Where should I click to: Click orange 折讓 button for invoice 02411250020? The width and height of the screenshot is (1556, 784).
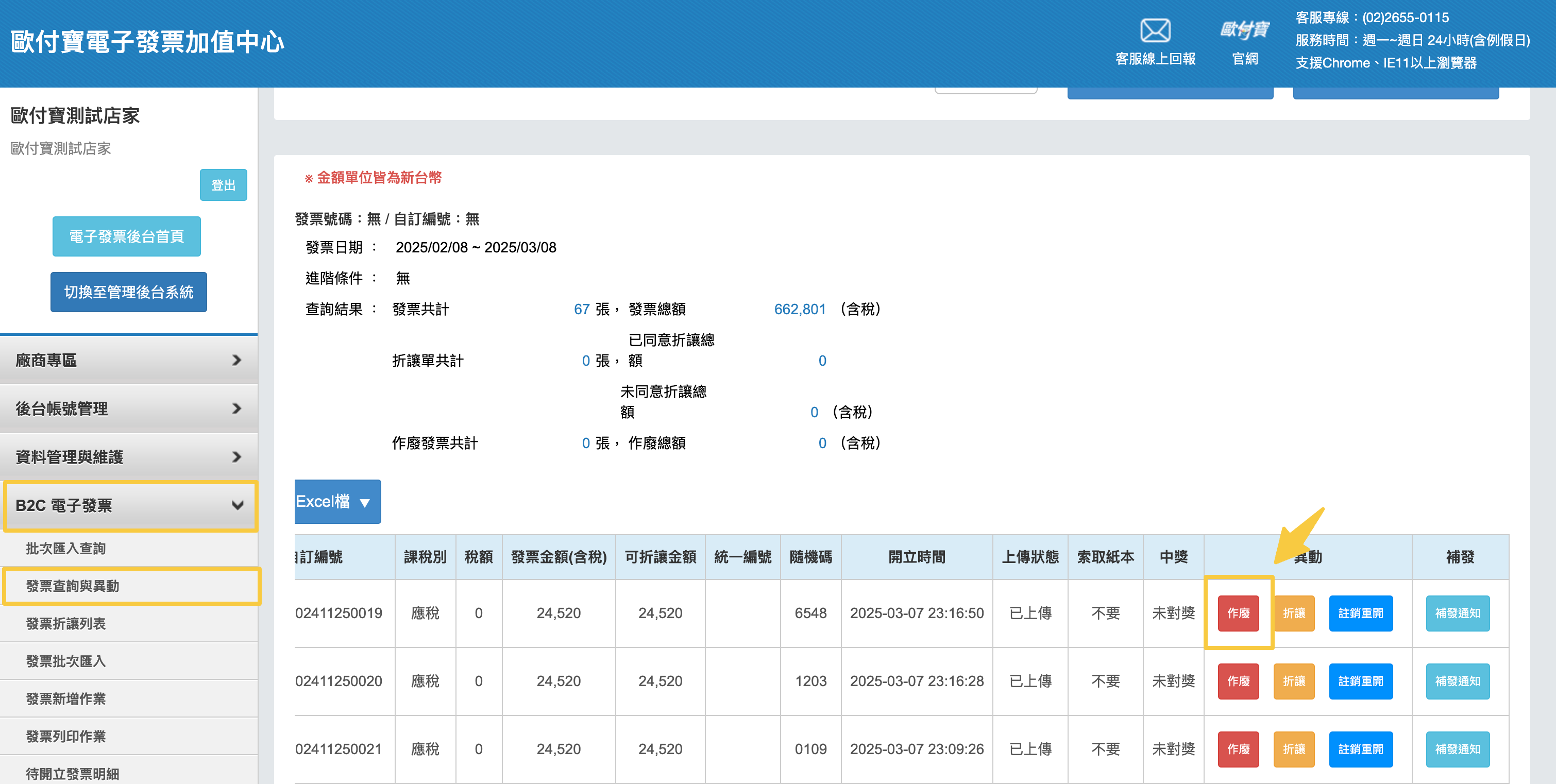click(x=1293, y=681)
